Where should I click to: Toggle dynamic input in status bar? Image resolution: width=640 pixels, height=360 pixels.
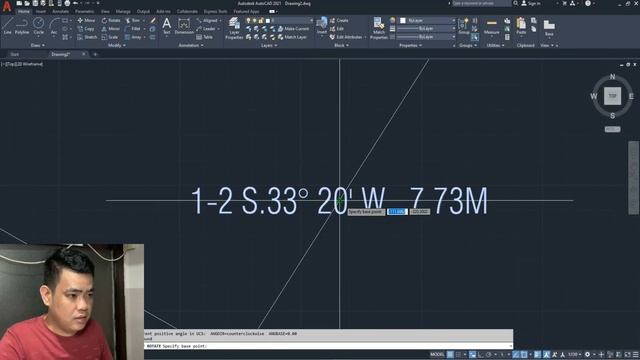click(x=472, y=354)
